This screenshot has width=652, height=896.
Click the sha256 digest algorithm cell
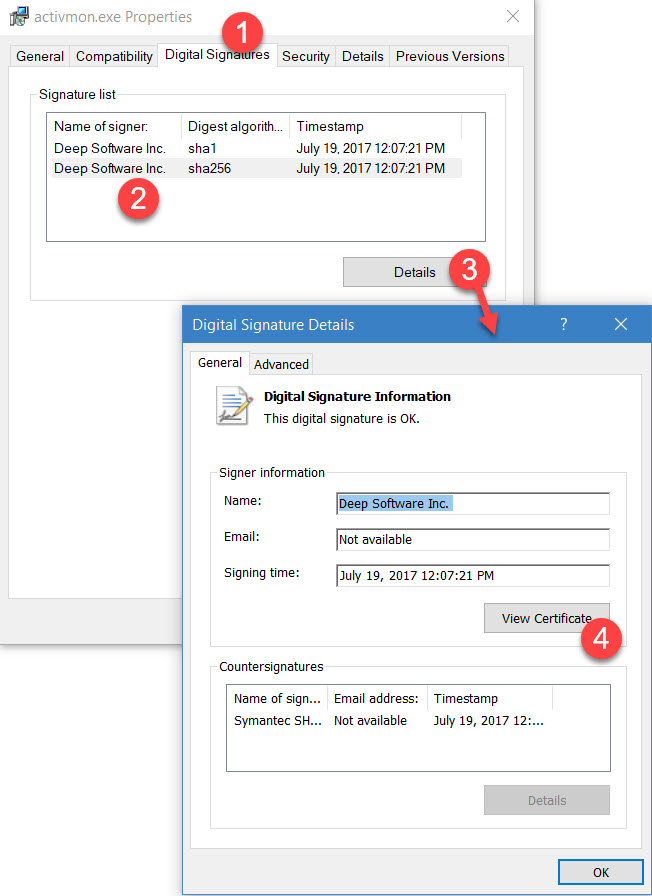[x=210, y=169]
